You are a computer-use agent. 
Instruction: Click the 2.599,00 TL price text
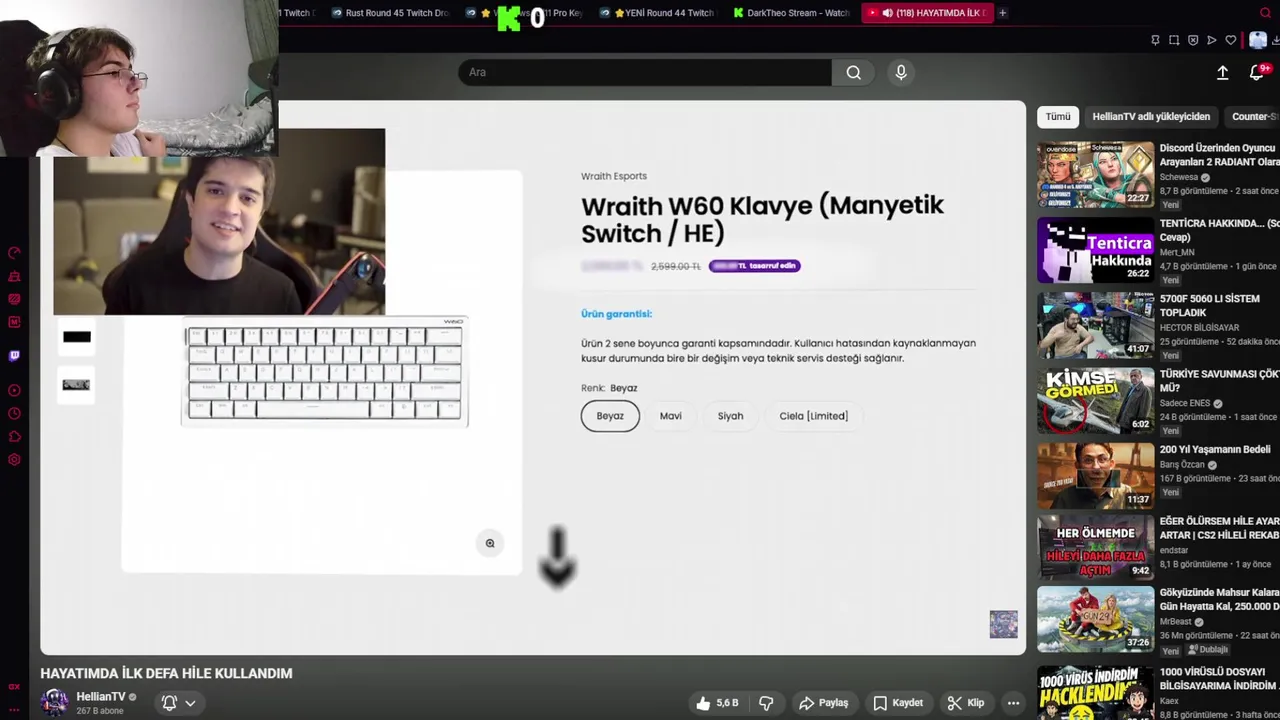(676, 266)
